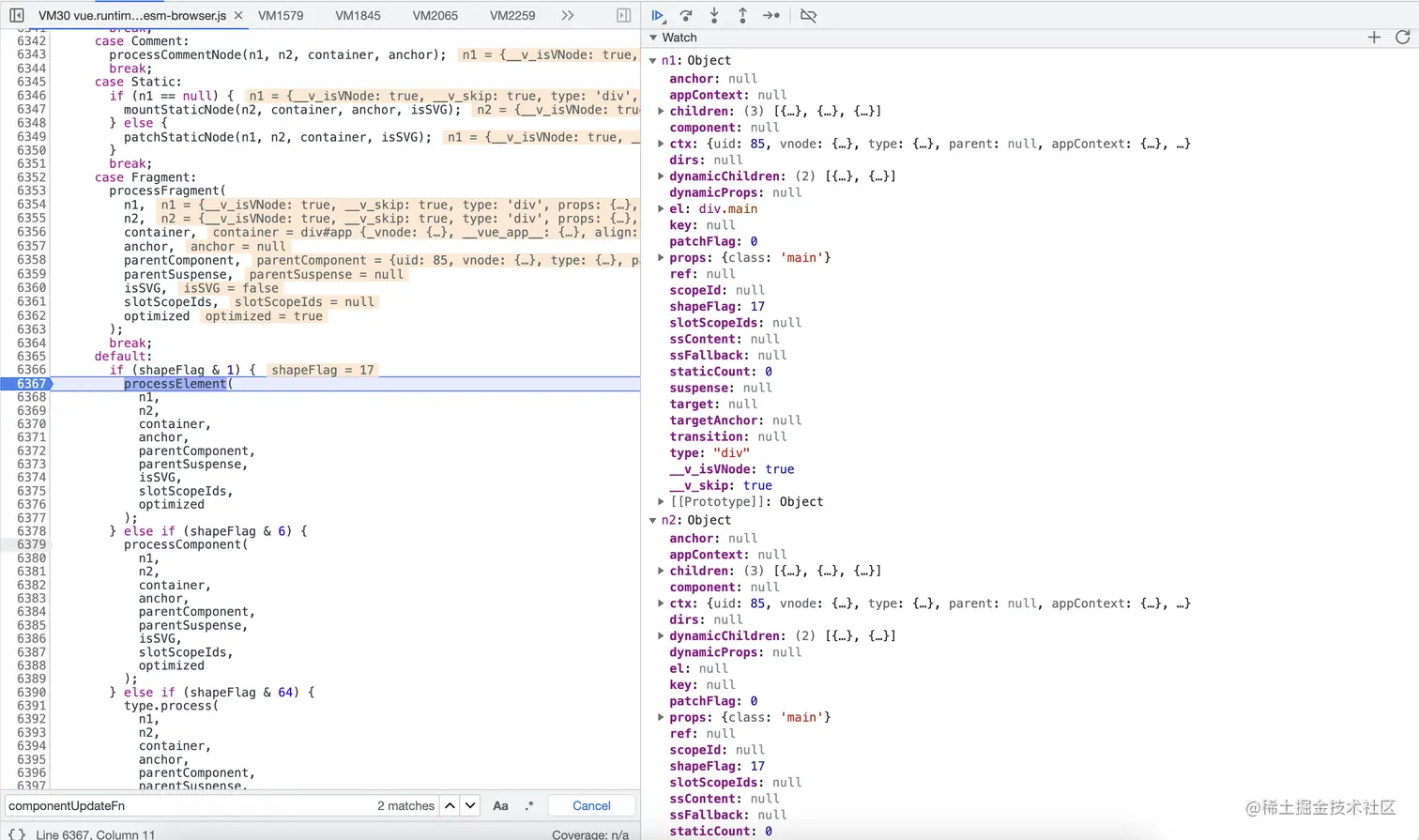Expand n2 ctx object
This screenshot has width=1419, height=840.
[661, 603]
